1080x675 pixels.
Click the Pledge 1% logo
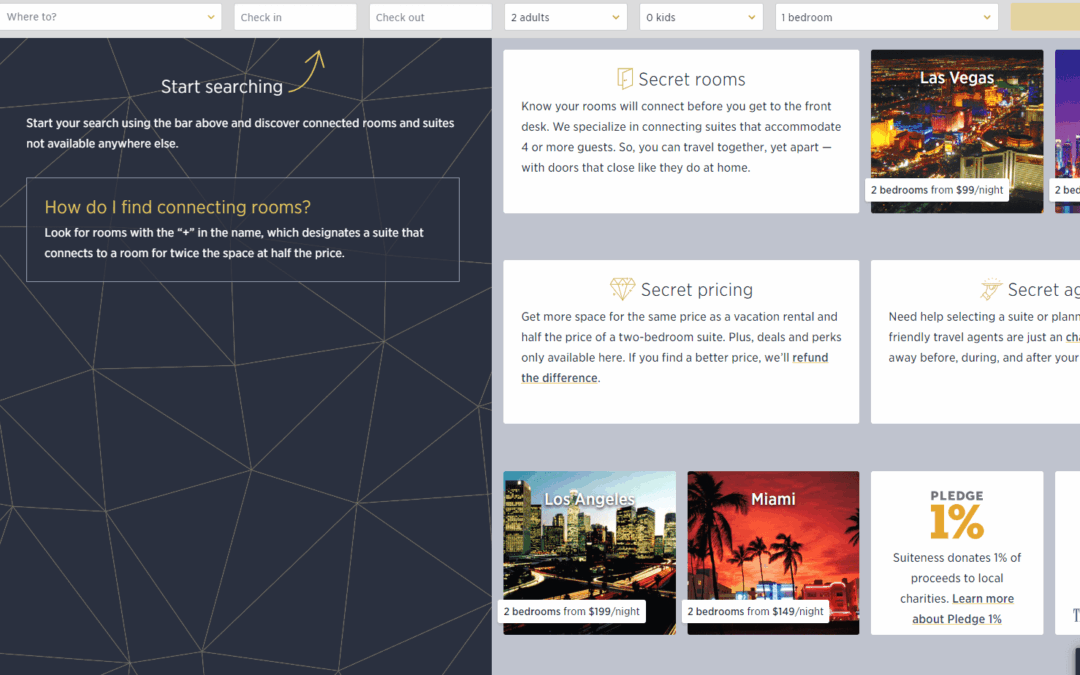(956, 515)
